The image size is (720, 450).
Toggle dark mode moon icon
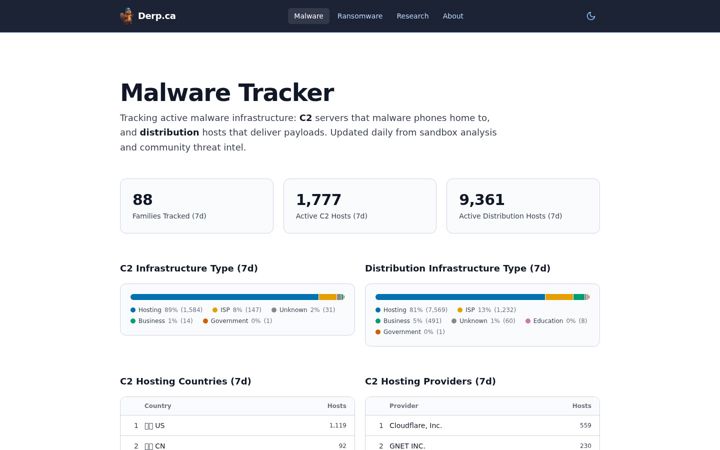click(x=591, y=16)
